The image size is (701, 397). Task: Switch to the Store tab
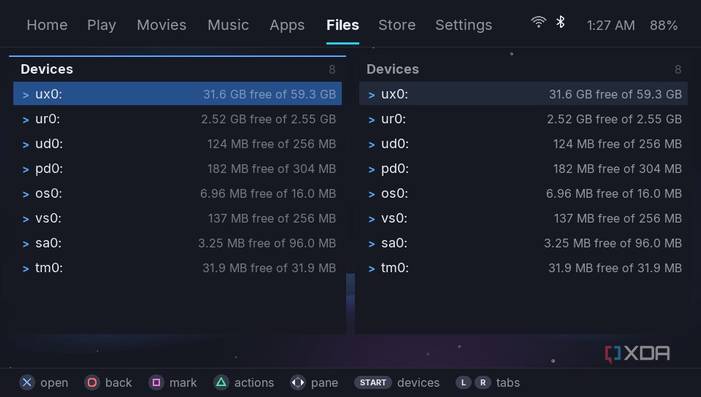(397, 25)
